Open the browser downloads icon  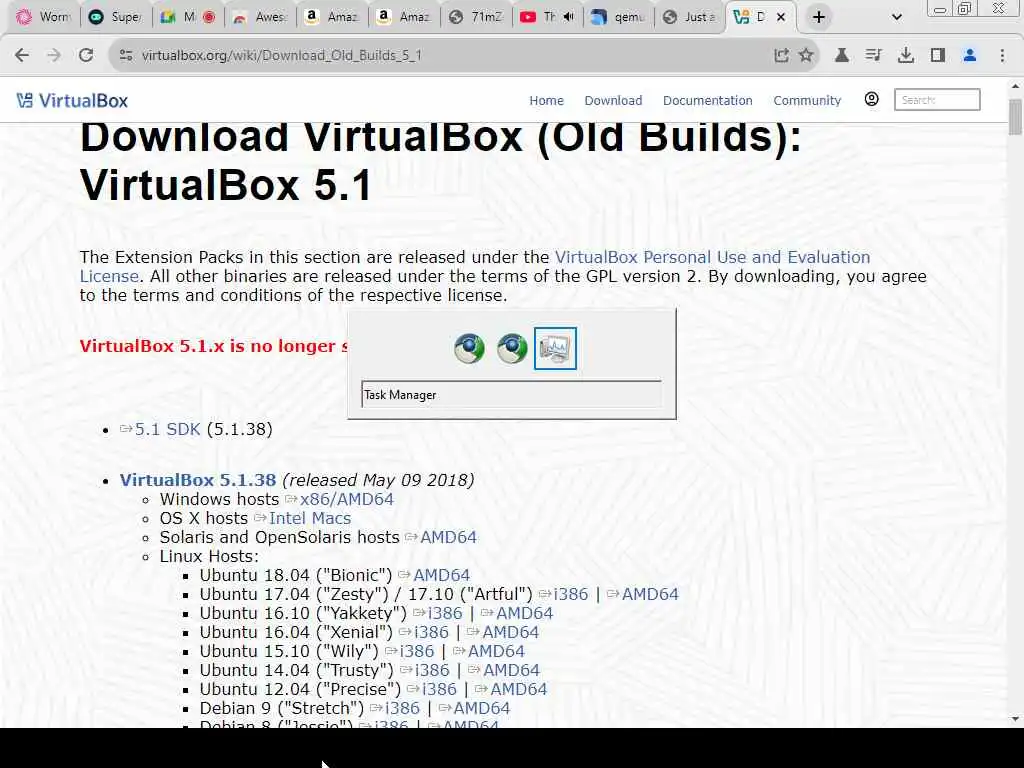coord(905,56)
